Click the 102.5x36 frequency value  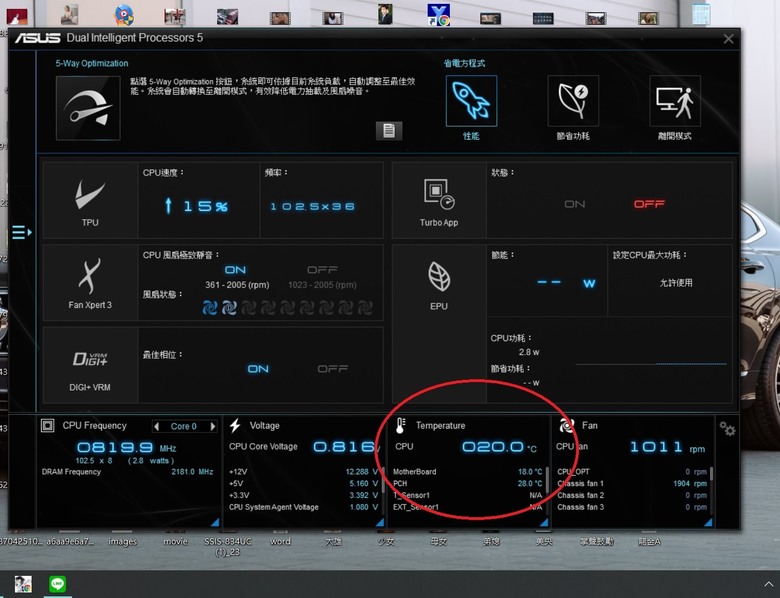312,206
